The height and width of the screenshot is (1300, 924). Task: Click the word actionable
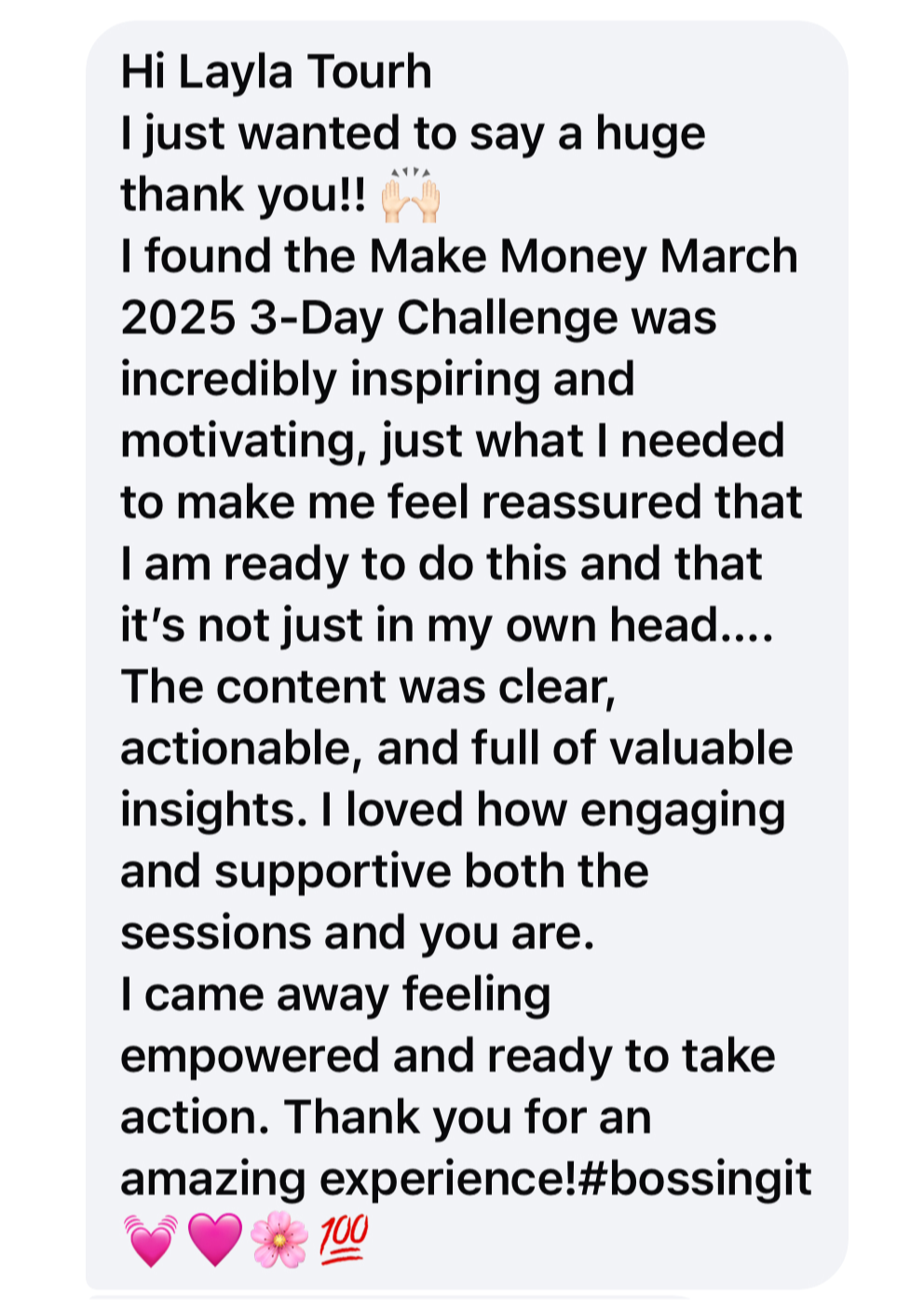(x=241, y=749)
